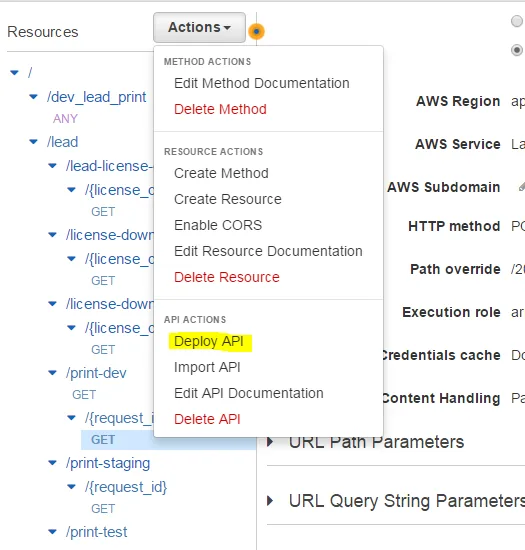Screen dimensions: 525x550
Task: Select Create Resource option
Action: tap(228, 199)
